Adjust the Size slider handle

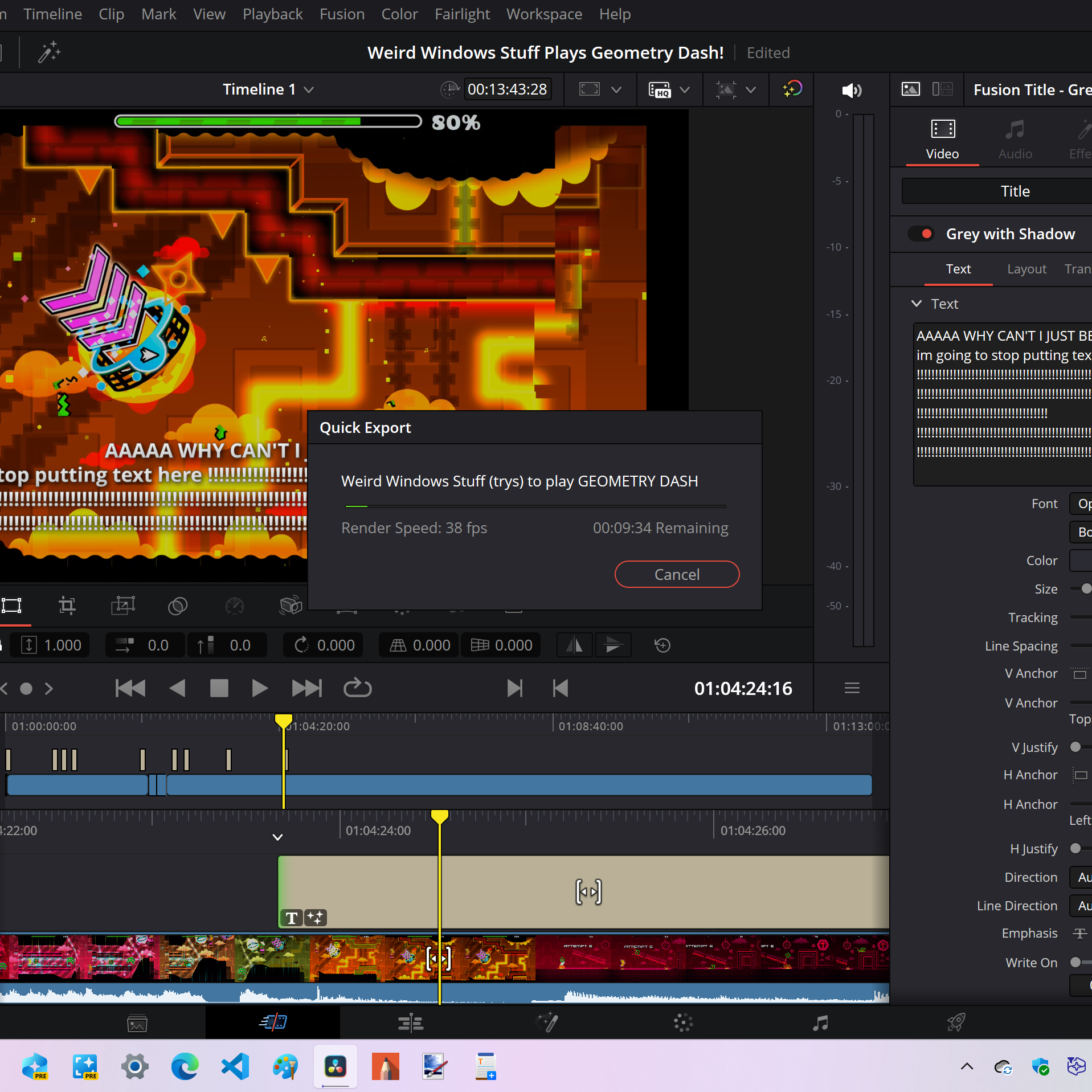tap(1086, 588)
